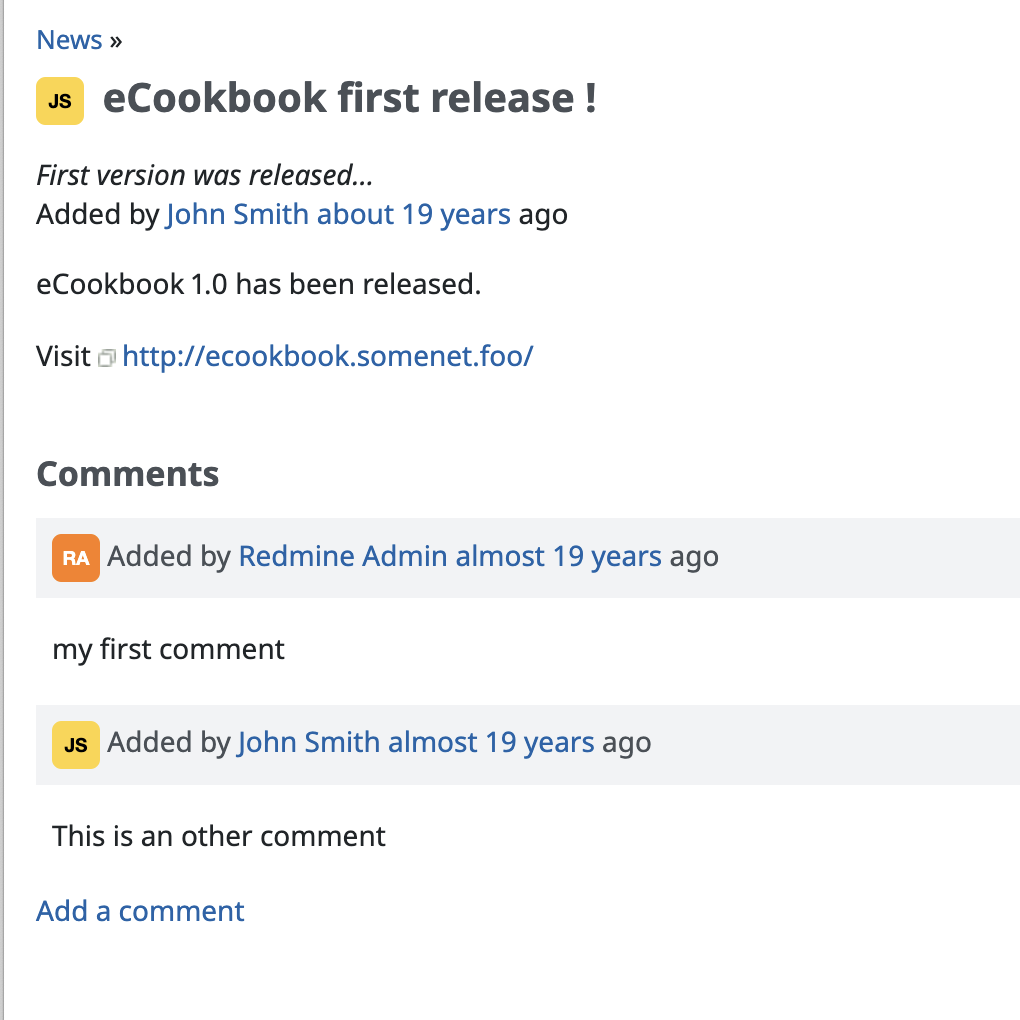Click the external link icon after Visit
The height and width of the screenshot is (1020, 1020).
pyautogui.click(x=107, y=357)
